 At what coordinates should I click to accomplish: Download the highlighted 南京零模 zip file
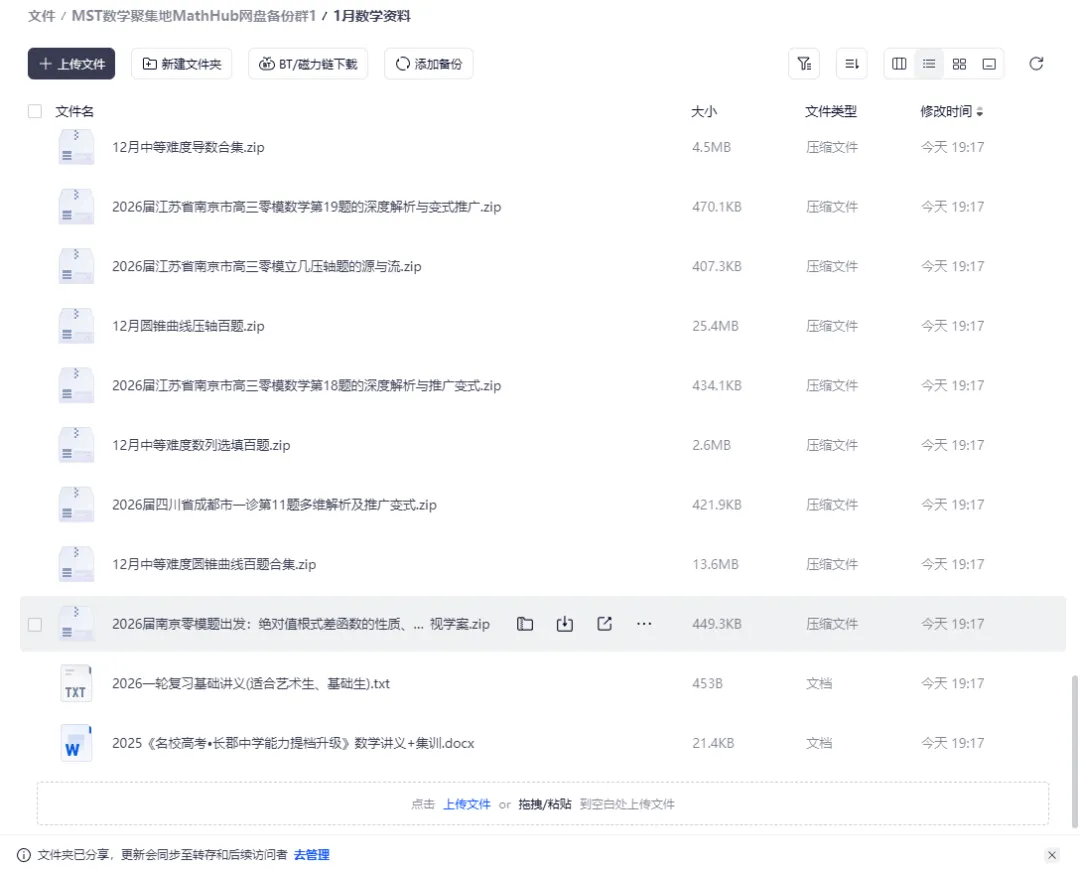tap(564, 623)
